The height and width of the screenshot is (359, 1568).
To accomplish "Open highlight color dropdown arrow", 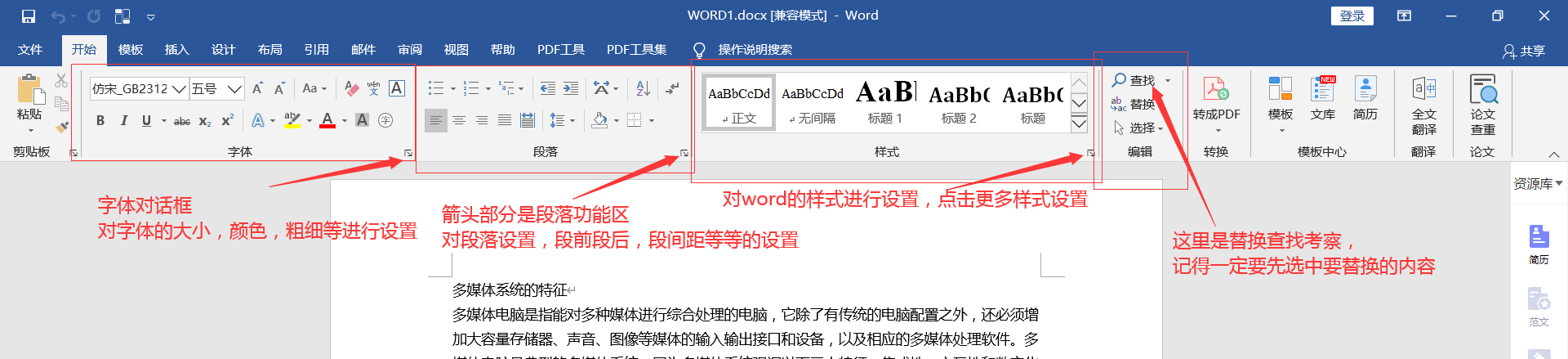I will 310,121.
